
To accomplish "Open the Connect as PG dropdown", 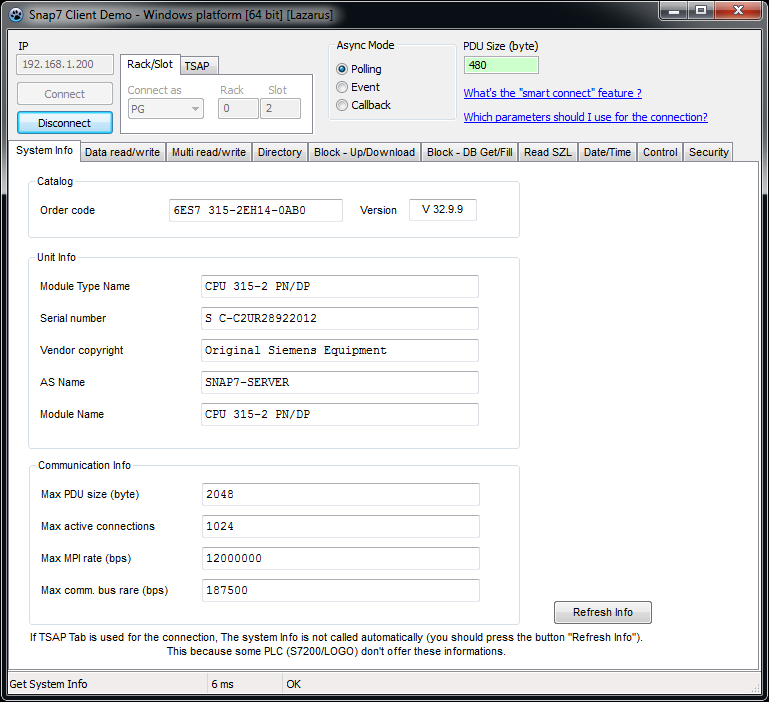I will [x=166, y=108].
